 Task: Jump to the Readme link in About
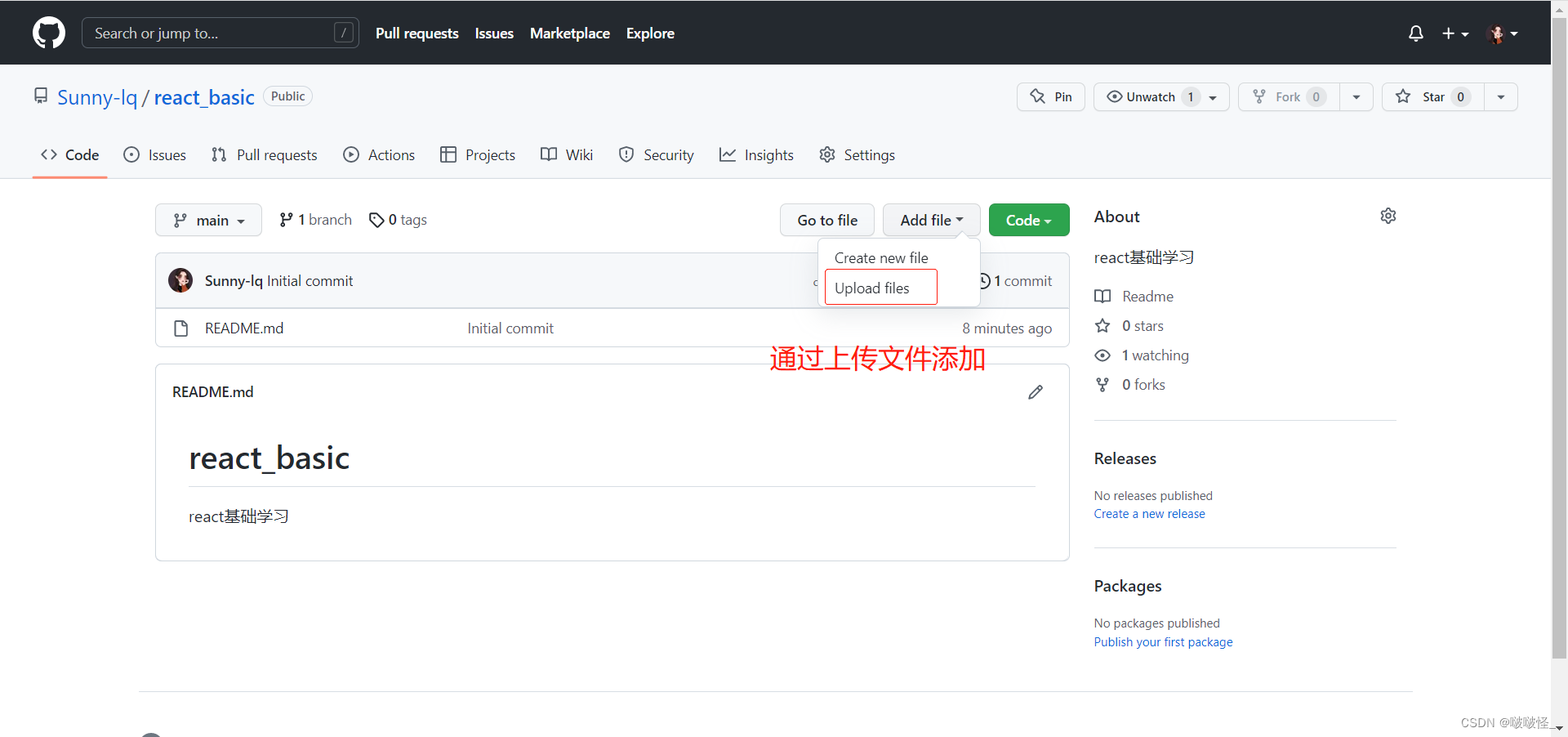[x=1134, y=297]
